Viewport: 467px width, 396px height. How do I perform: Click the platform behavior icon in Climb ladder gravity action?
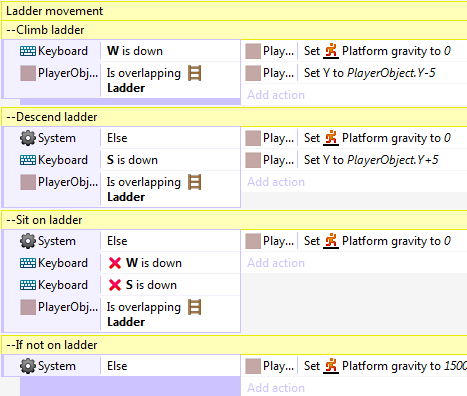coord(331,51)
